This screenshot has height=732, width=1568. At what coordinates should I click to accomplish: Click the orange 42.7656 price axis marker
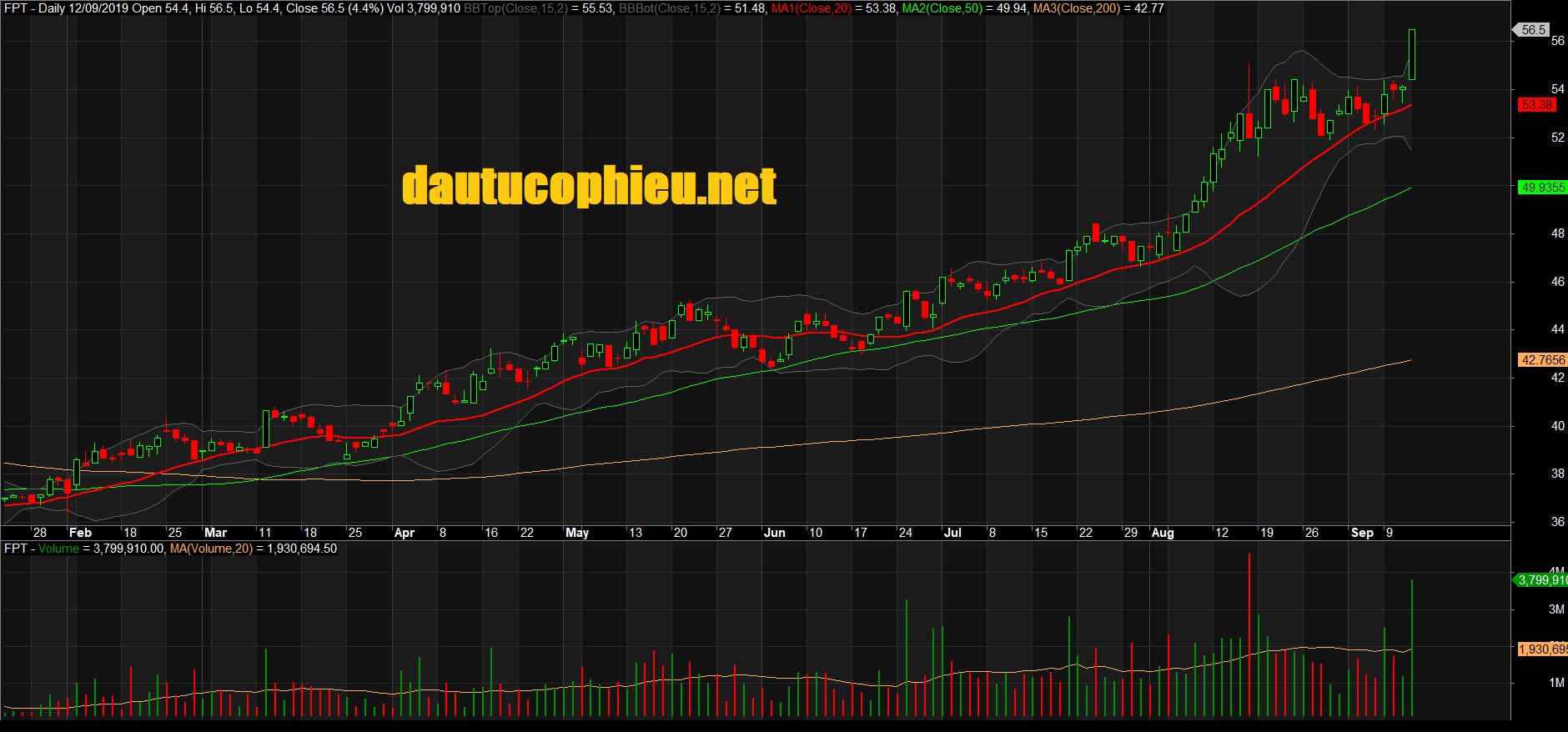click(x=1543, y=360)
